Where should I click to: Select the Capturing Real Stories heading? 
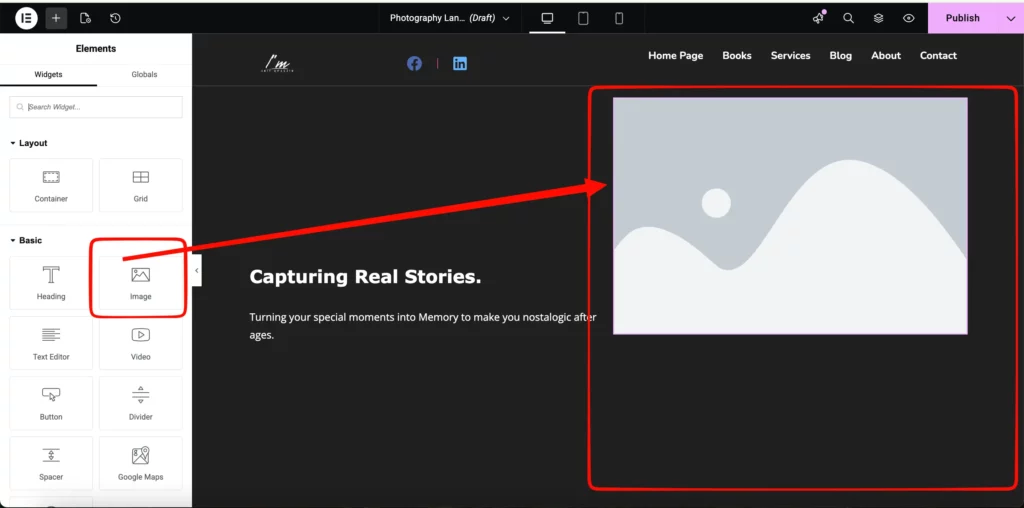coord(365,277)
